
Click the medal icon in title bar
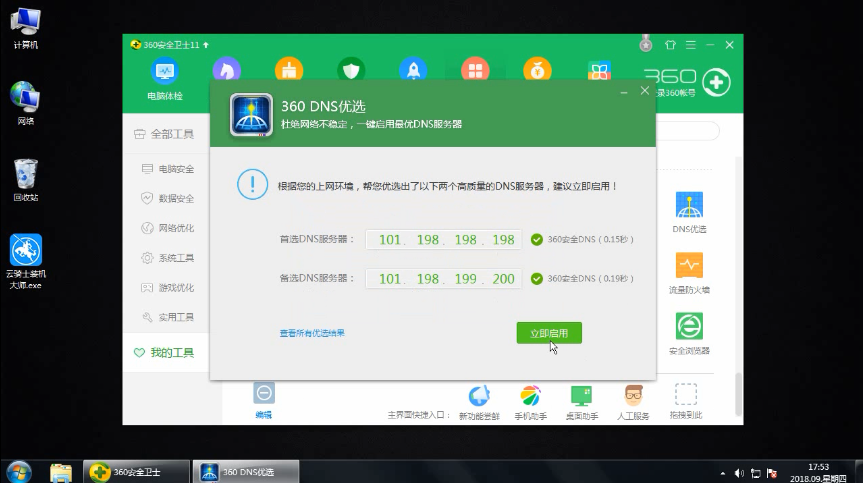coord(646,43)
